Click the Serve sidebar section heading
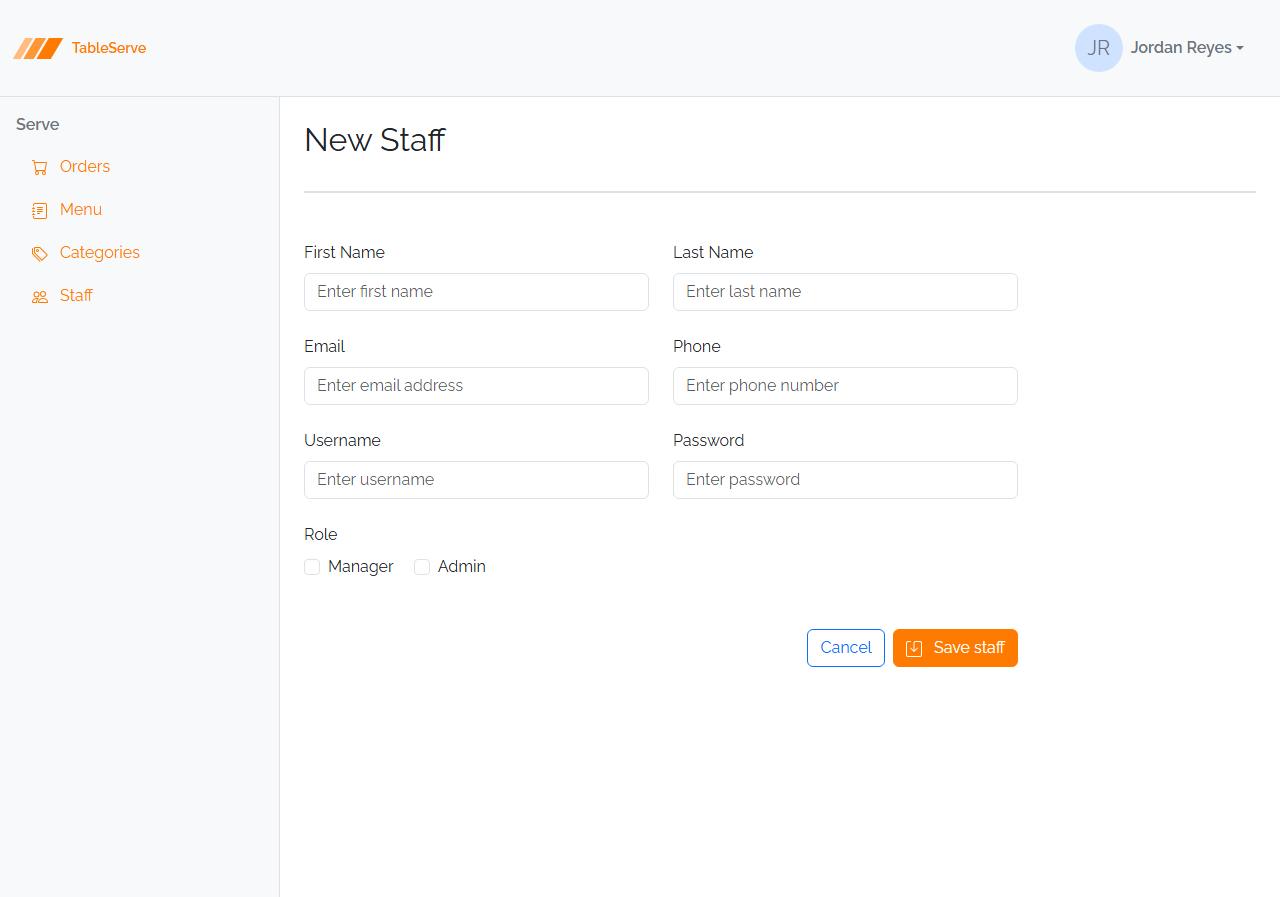1280x897 pixels. pyautogui.click(x=38, y=125)
